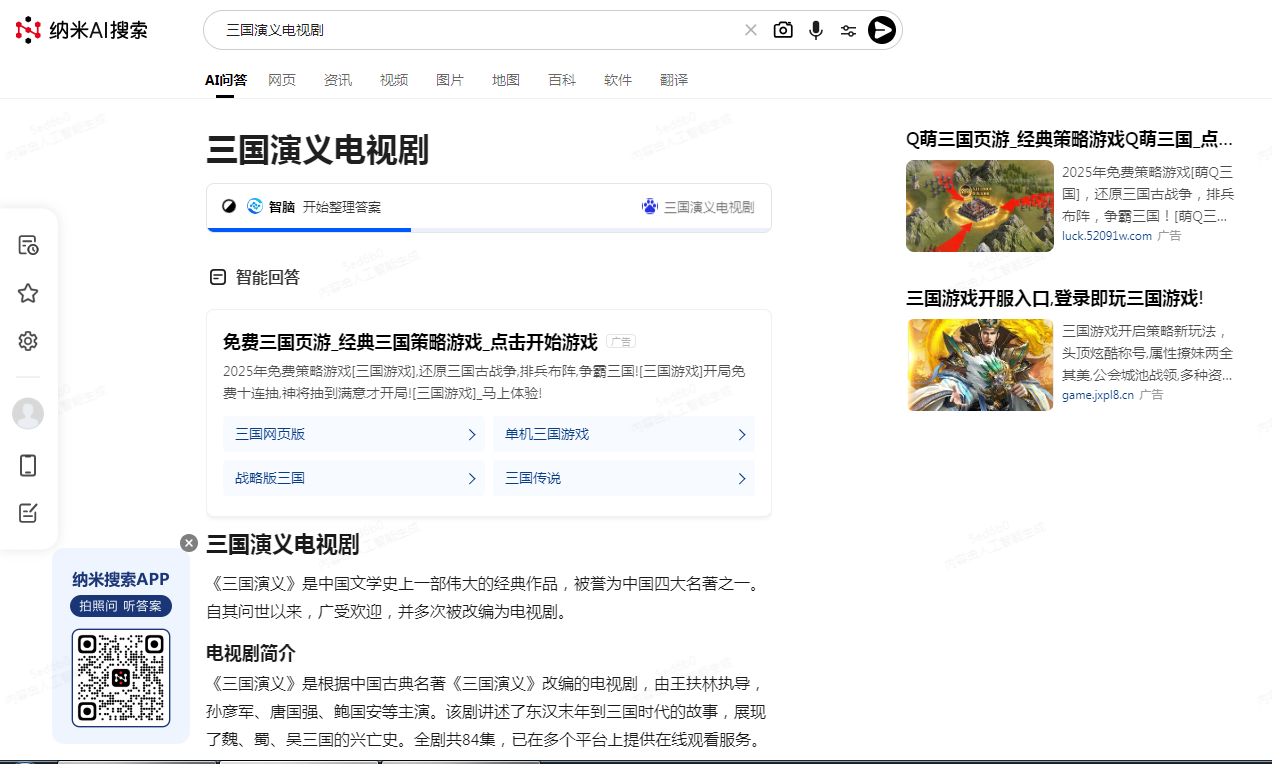The width and height of the screenshot is (1272, 764).
Task: Expand the 战略版三国 entry chevron
Action: tap(471, 478)
